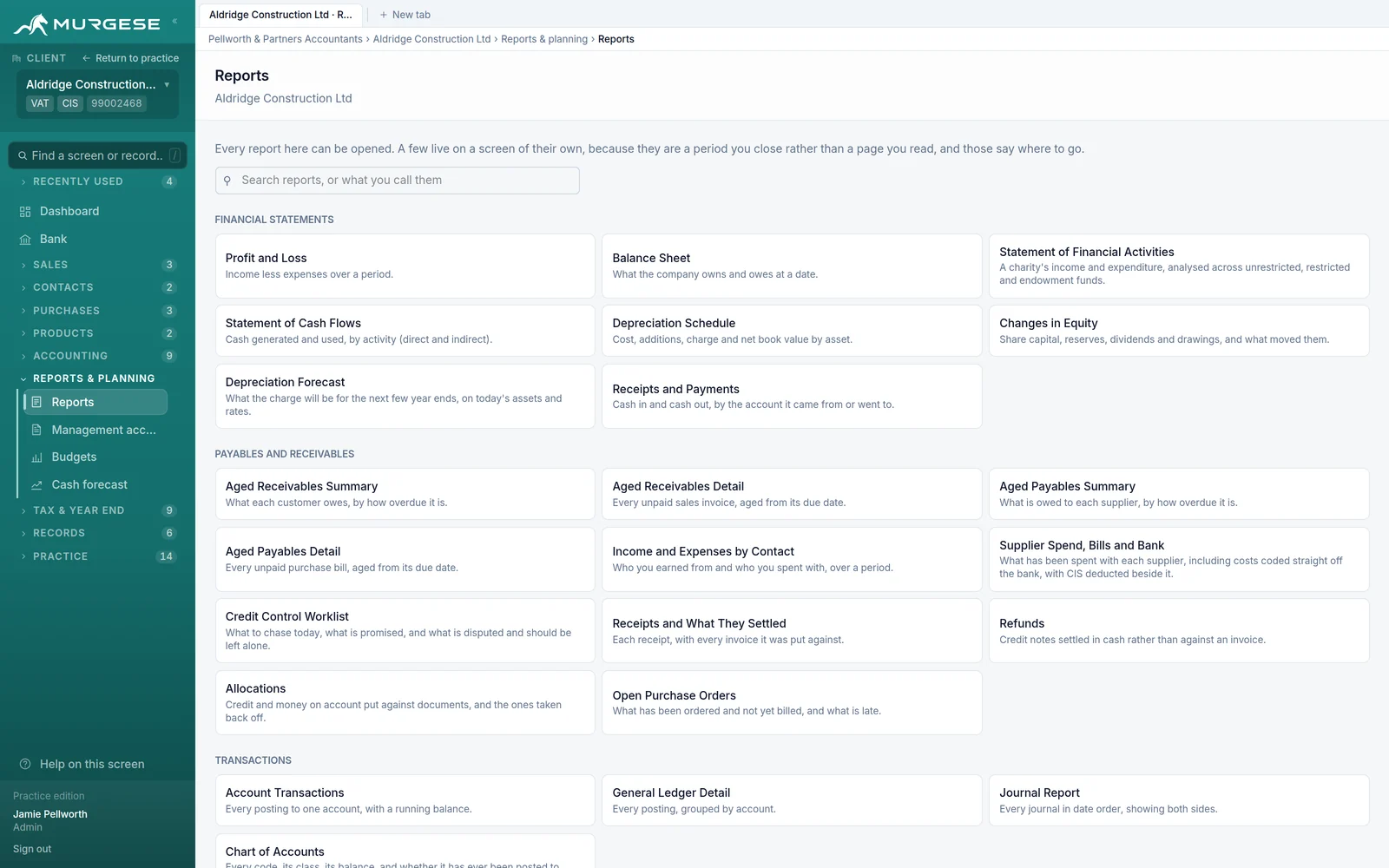
Task: Click the Cash forecast trend icon
Action: pyautogui.click(x=36, y=485)
